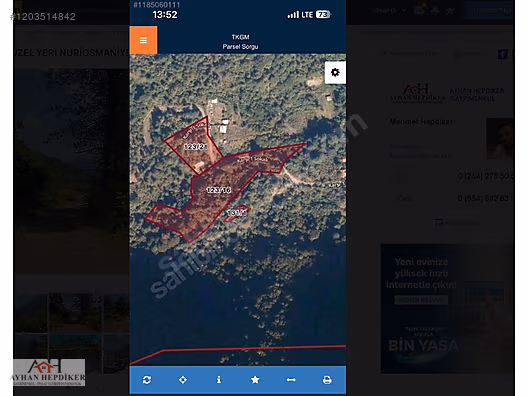Tap the locate-me crosshair icon

[183, 380]
